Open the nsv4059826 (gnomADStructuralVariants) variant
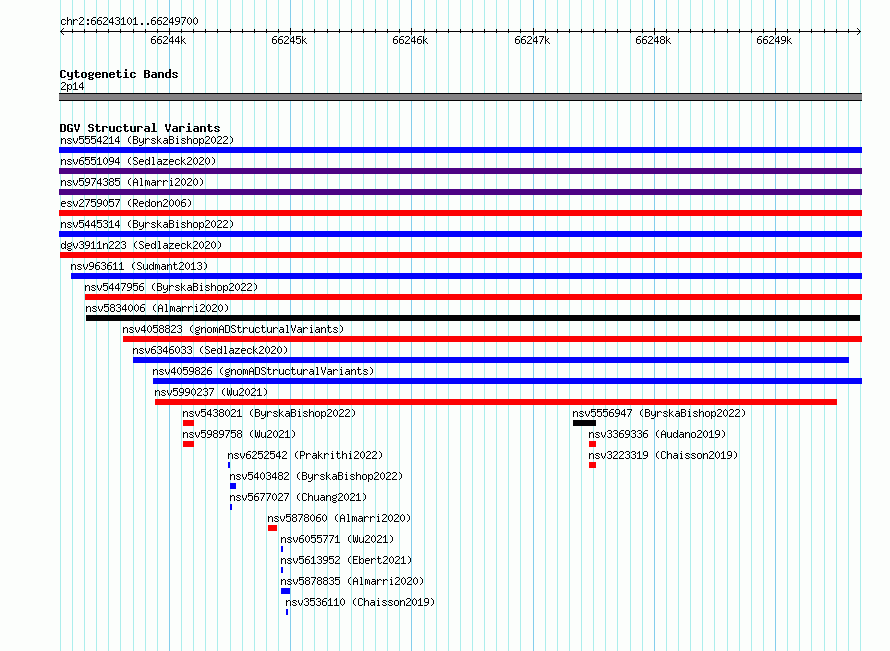The width and height of the screenshot is (890, 651). pos(263,371)
